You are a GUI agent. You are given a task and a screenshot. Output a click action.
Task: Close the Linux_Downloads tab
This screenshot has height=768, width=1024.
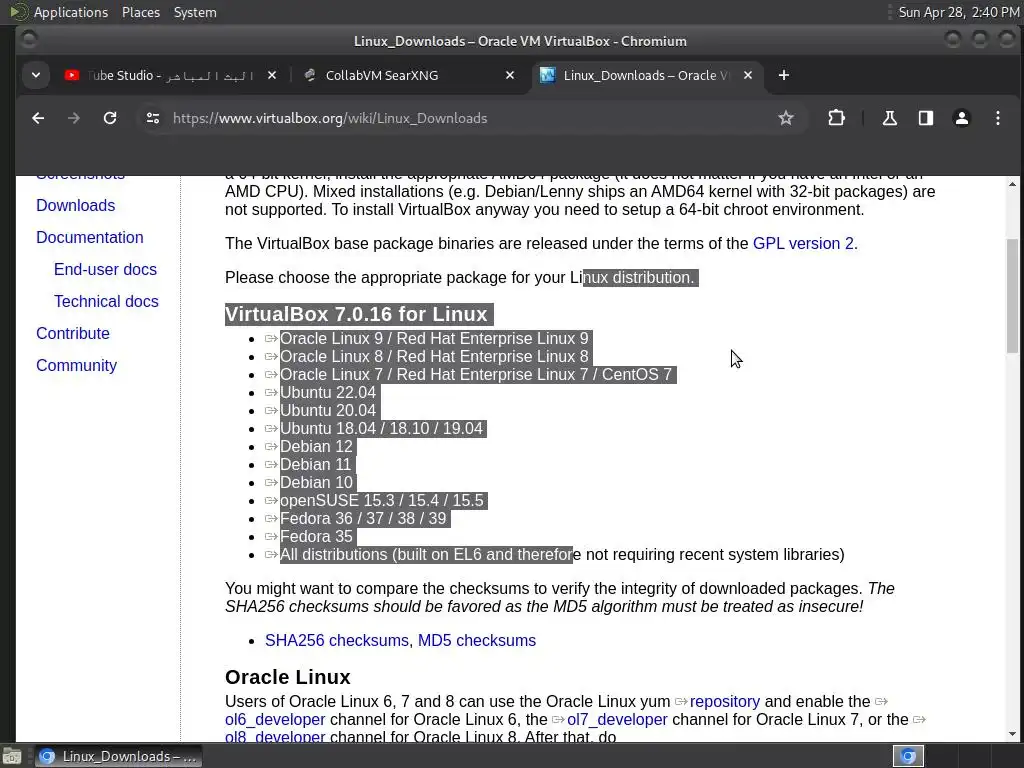(x=748, y=76)
